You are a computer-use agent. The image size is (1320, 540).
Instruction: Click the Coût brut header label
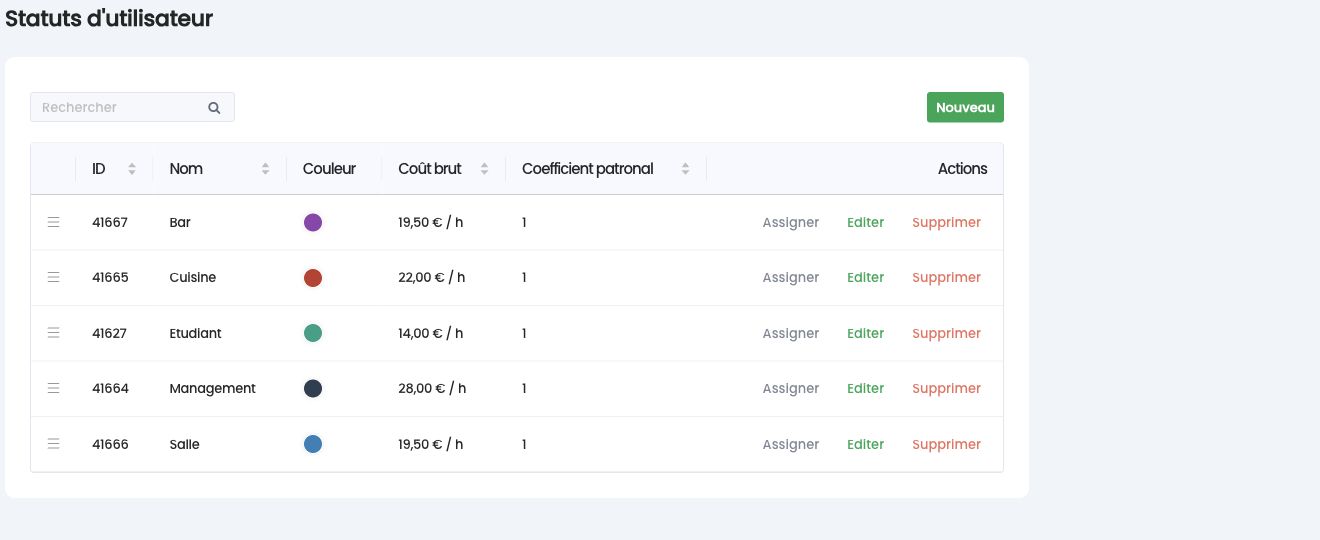430,169
